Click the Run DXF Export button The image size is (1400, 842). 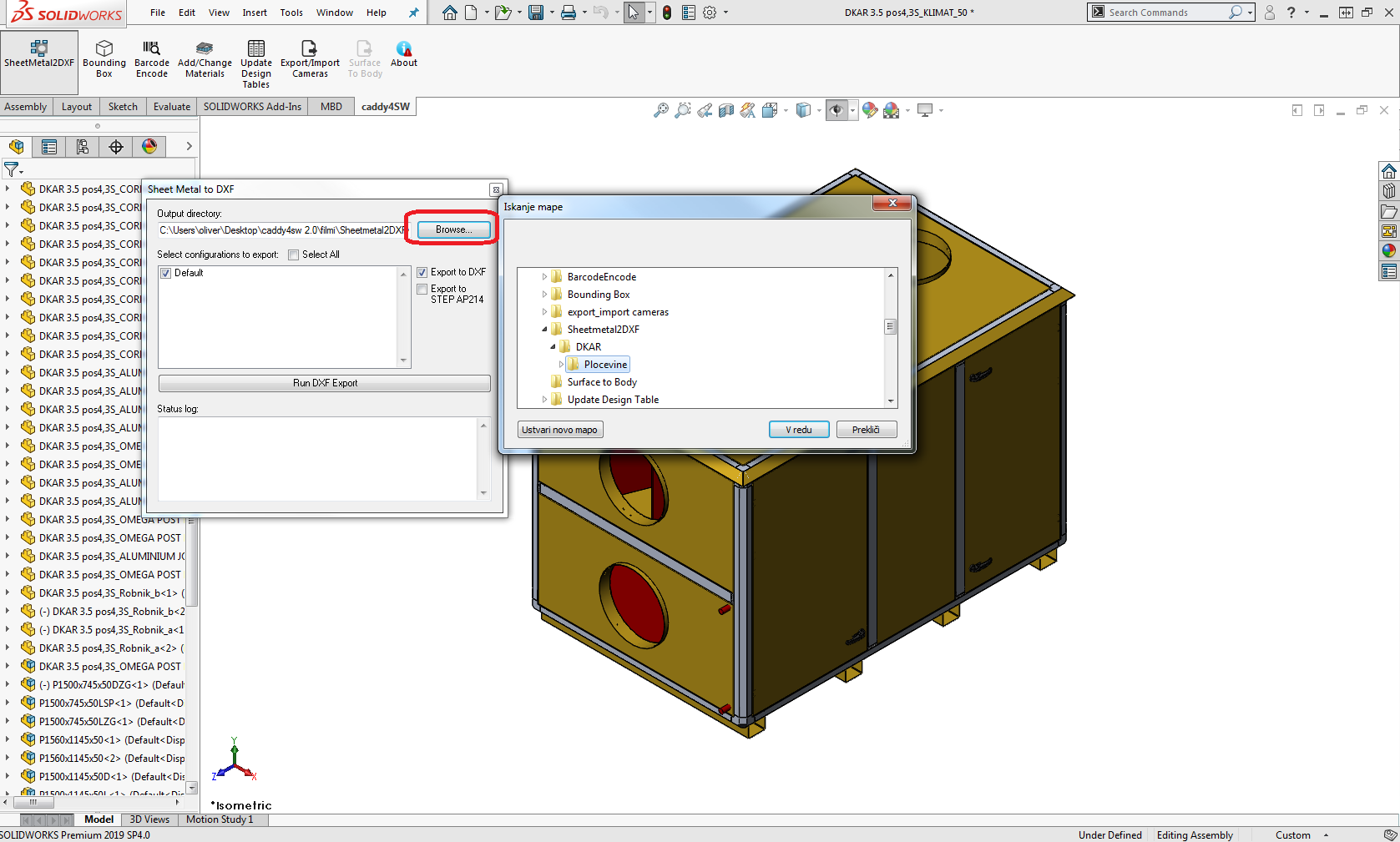(324, 383)
